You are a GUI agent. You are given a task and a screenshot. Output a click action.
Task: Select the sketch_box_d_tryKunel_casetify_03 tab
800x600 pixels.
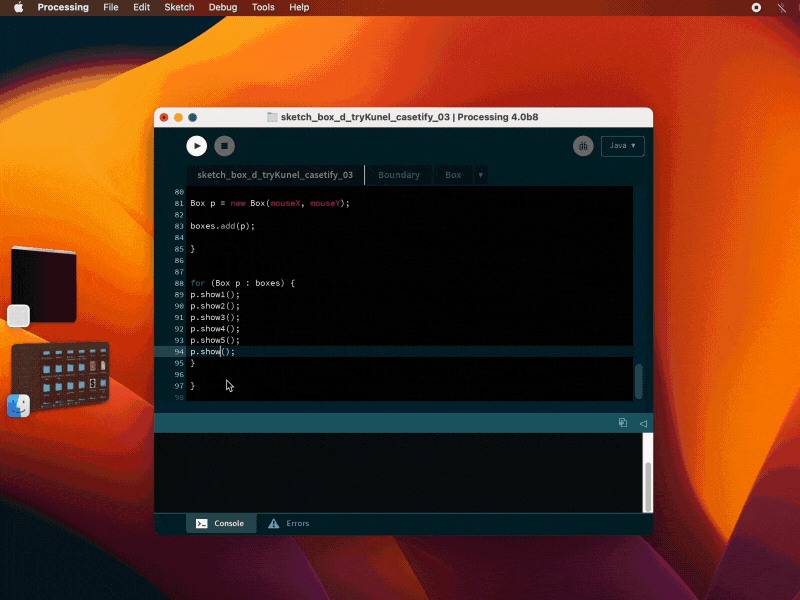coord(275,175)
